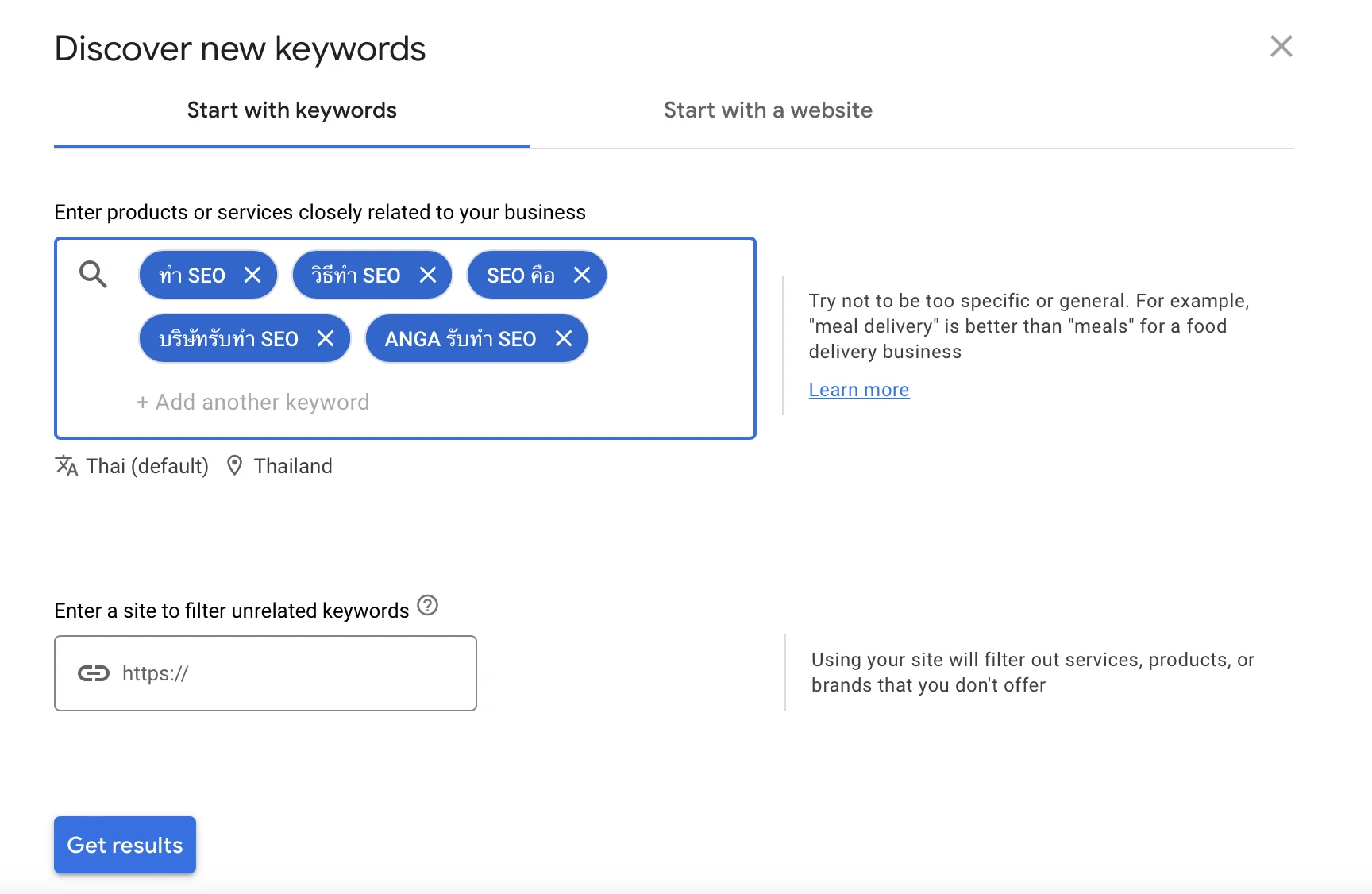Click the link icon in the site field
Viewport: 1372px width, 894px height.
coord(94,673)
